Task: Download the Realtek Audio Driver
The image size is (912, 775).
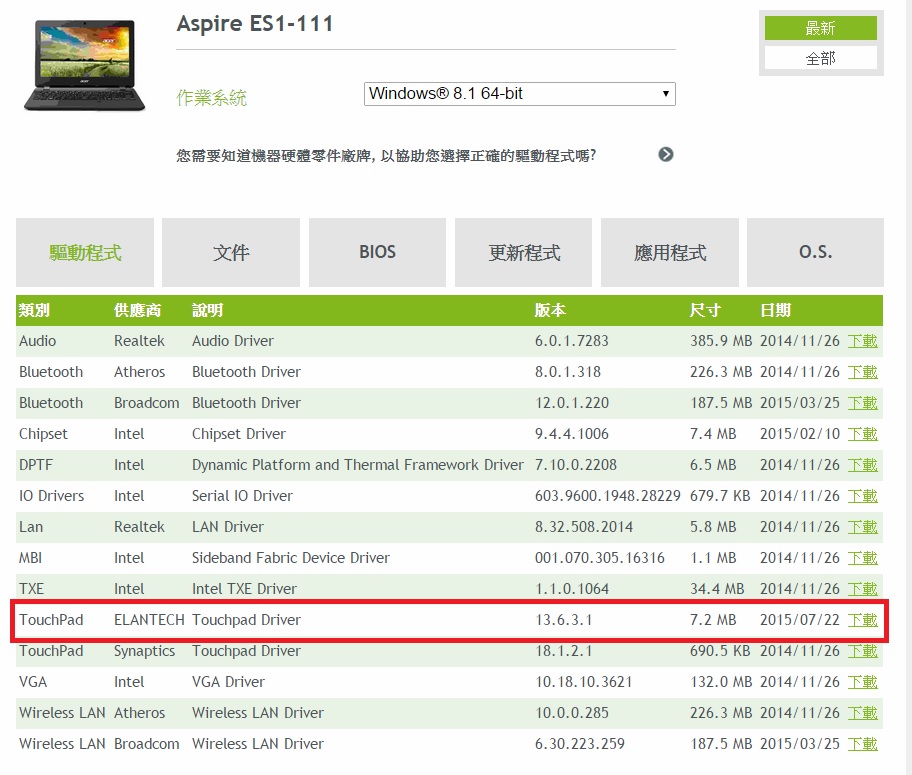Action: click(862, 341)
